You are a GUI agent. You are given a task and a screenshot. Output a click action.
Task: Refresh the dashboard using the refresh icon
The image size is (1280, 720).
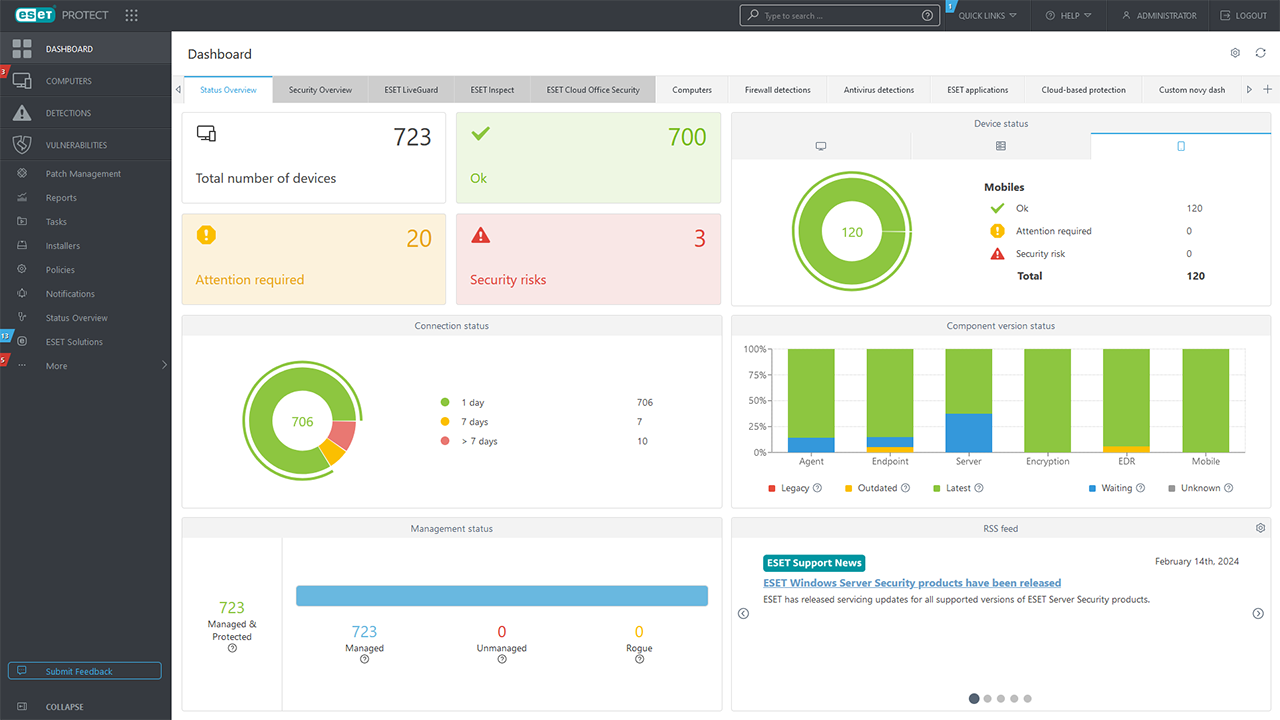click(1260, 53)
